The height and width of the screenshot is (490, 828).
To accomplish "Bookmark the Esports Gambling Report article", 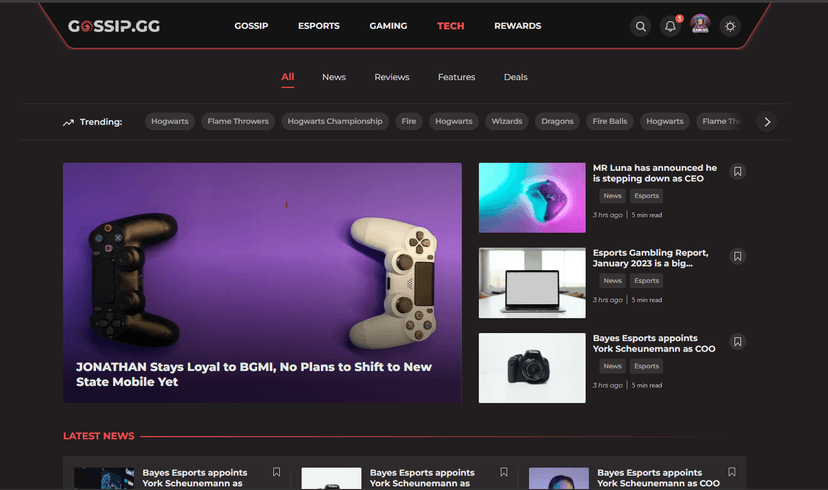I will click(738, 256).
